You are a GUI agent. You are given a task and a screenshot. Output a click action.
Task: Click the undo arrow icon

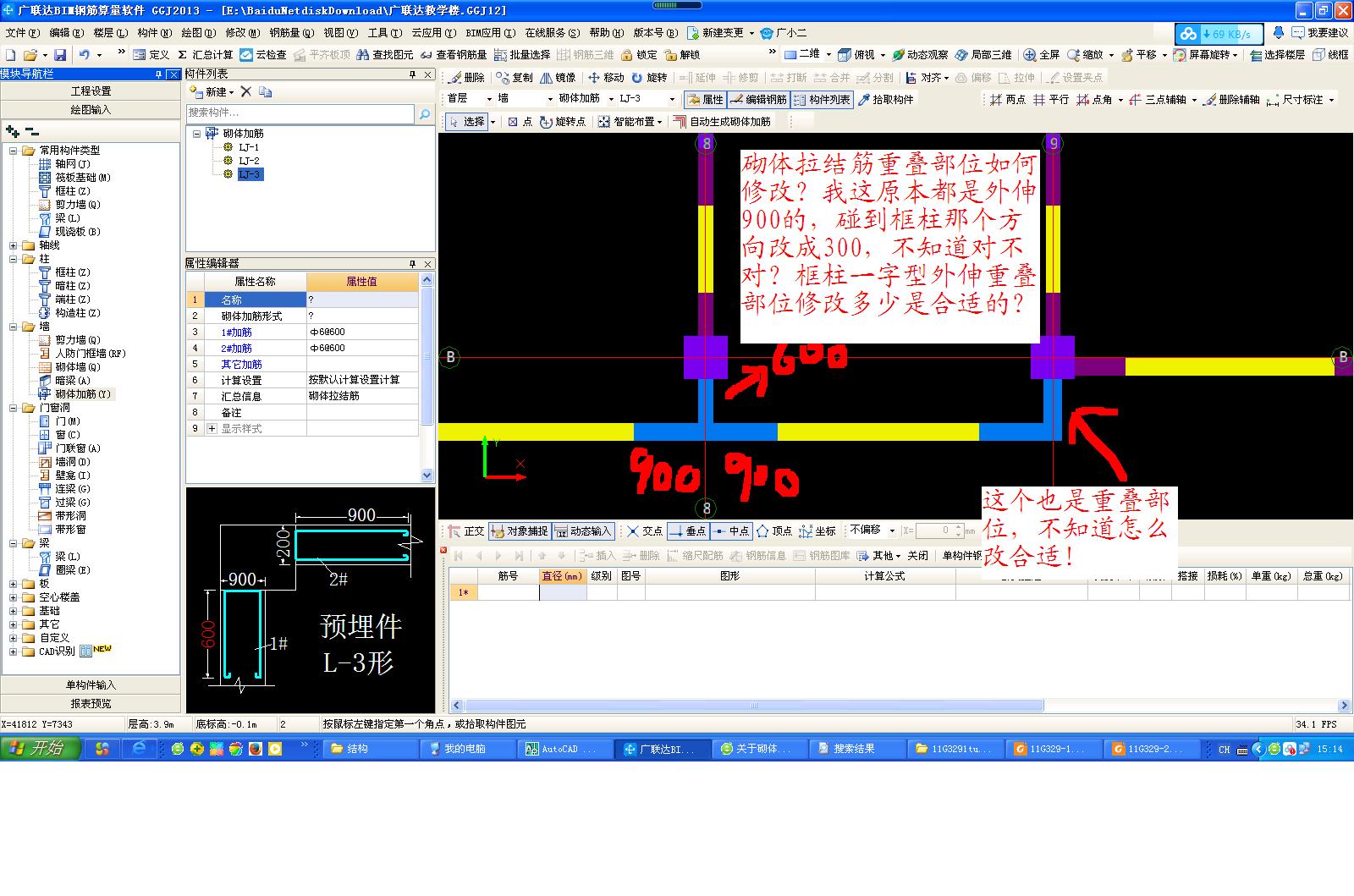click(x=85, y=54)
